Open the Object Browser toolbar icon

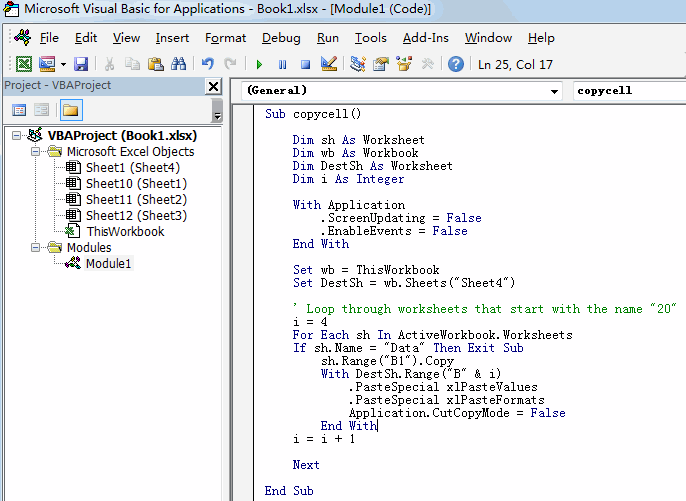[x=404, y=64]
